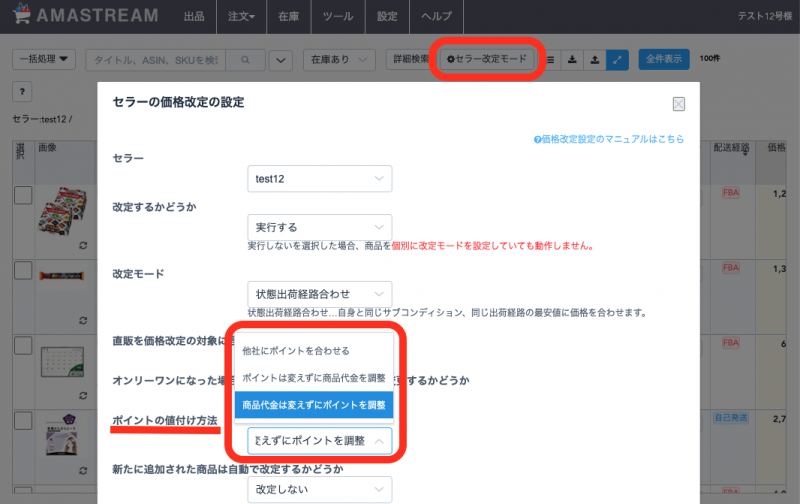Click the テスト12号様 account label
The width and height of the screenshot is (800, 504).
(765, 16)
